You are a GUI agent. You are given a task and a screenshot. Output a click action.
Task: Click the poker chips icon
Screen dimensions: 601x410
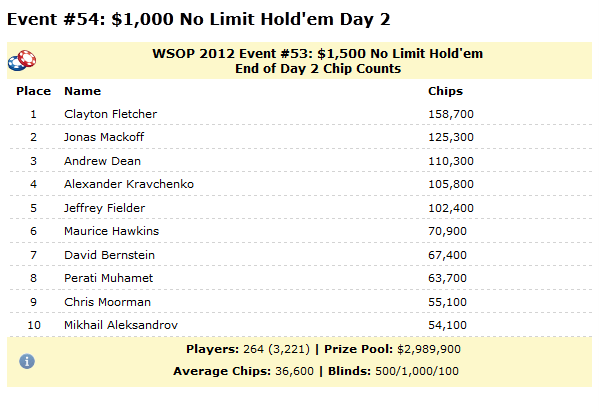pos(22,61)
